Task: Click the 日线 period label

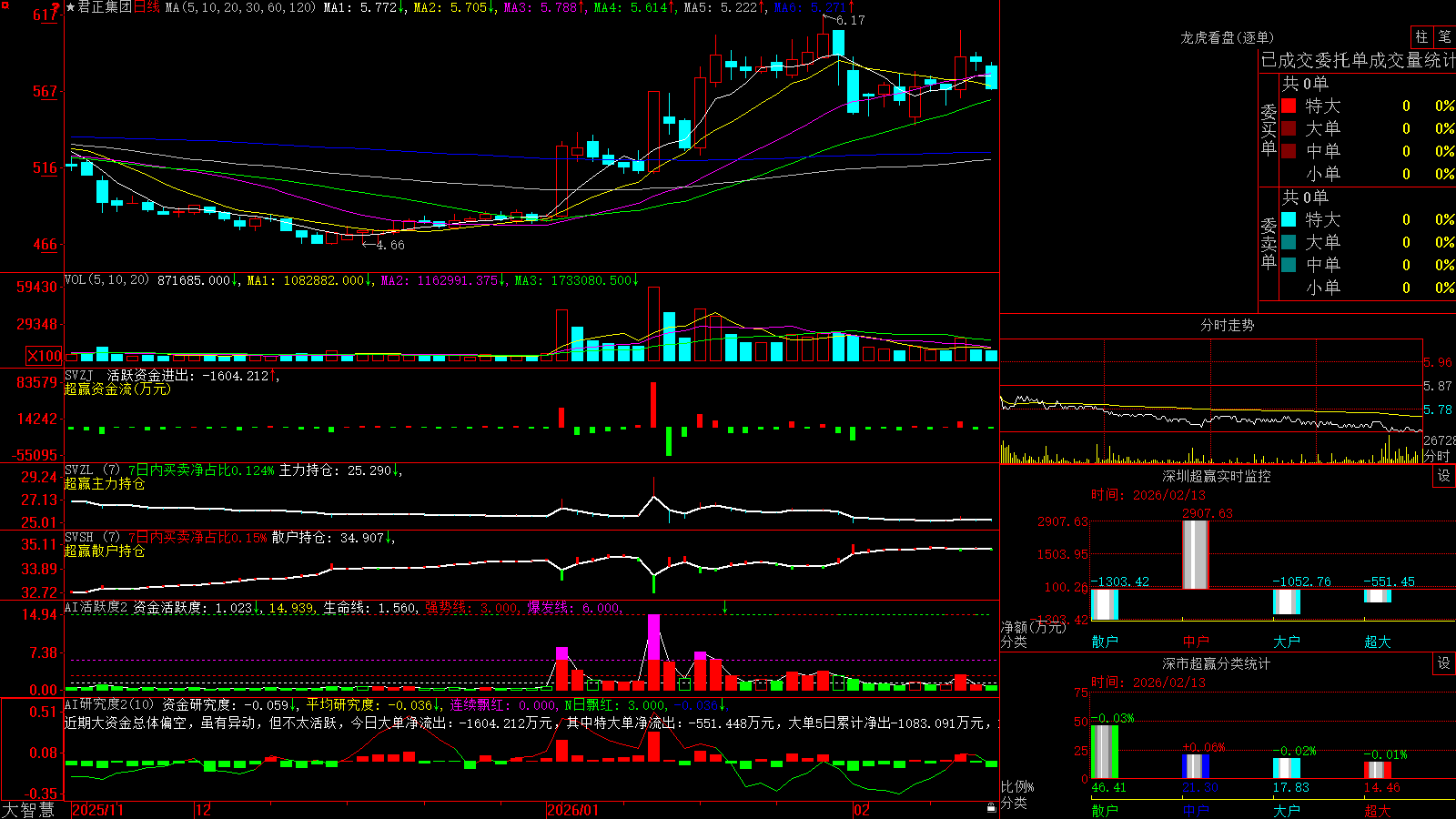Action: (147, 7)
